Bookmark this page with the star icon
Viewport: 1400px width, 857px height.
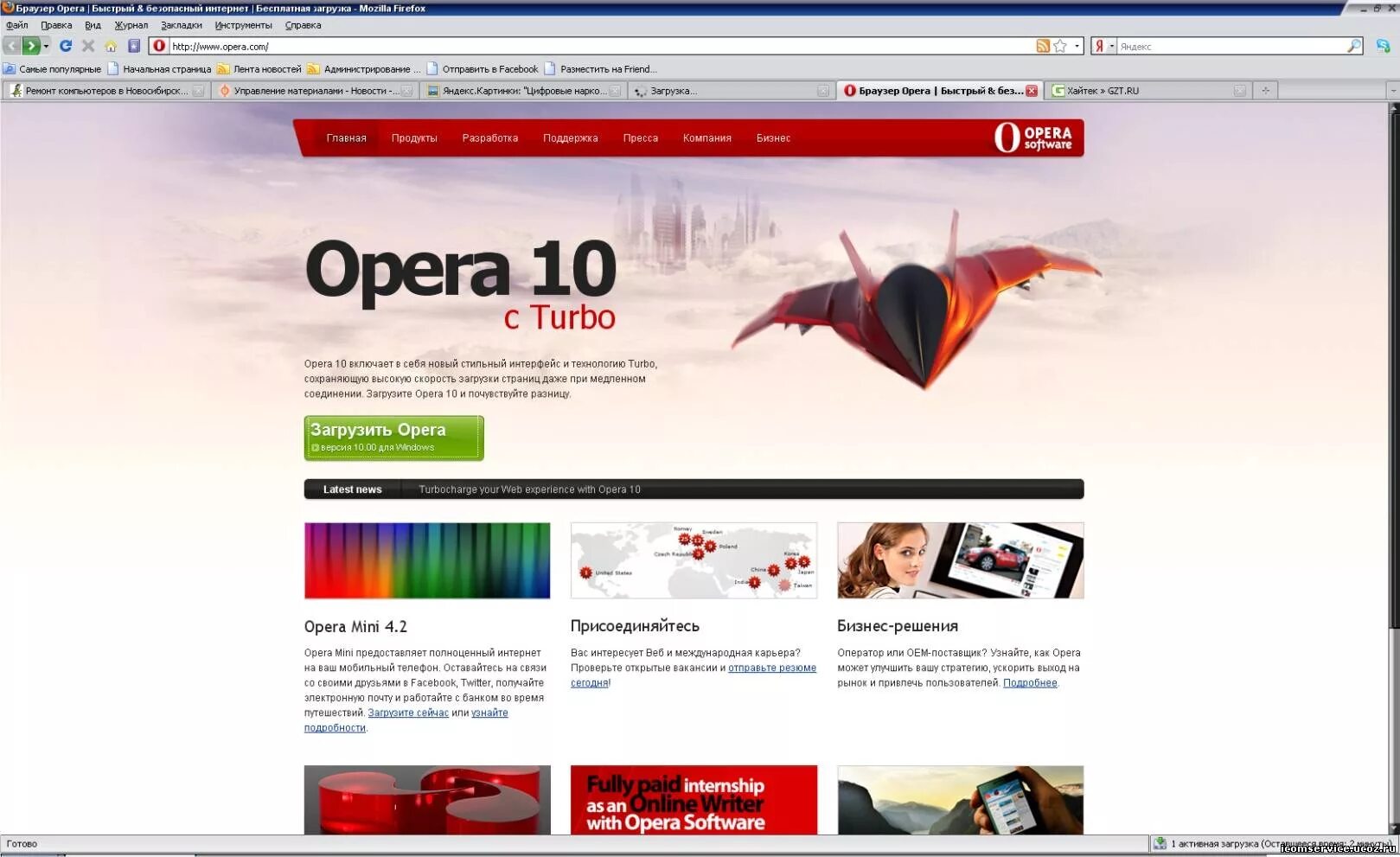[1060, 47]
